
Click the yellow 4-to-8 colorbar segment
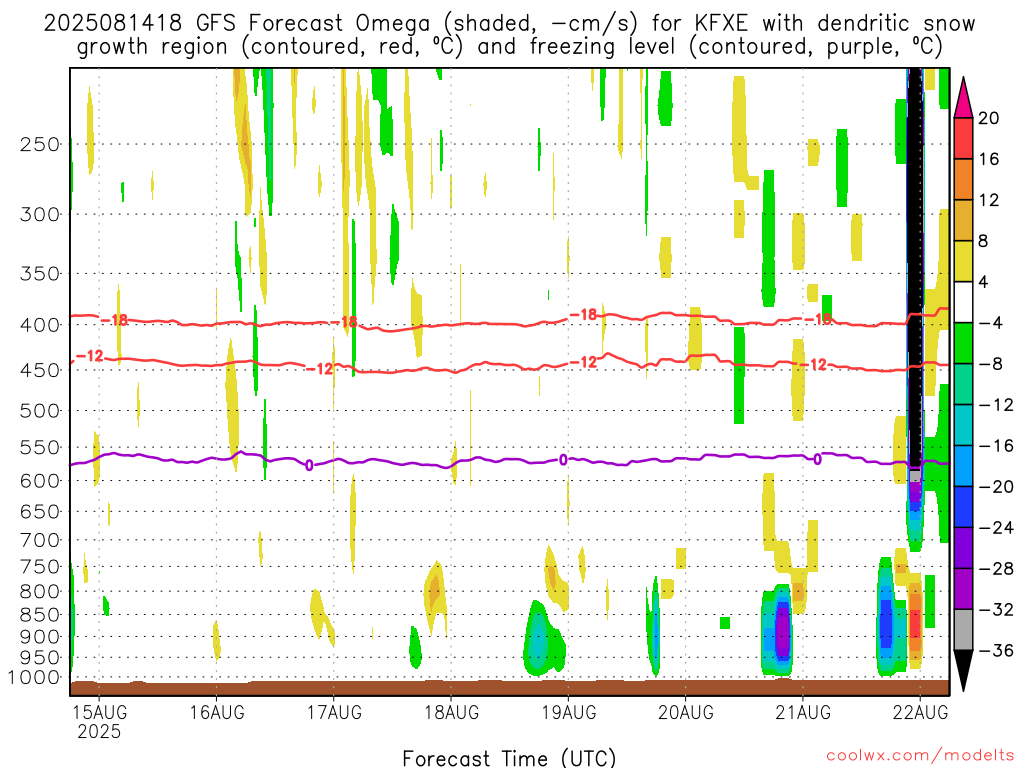pyautogui.click(x=963, y=262)
